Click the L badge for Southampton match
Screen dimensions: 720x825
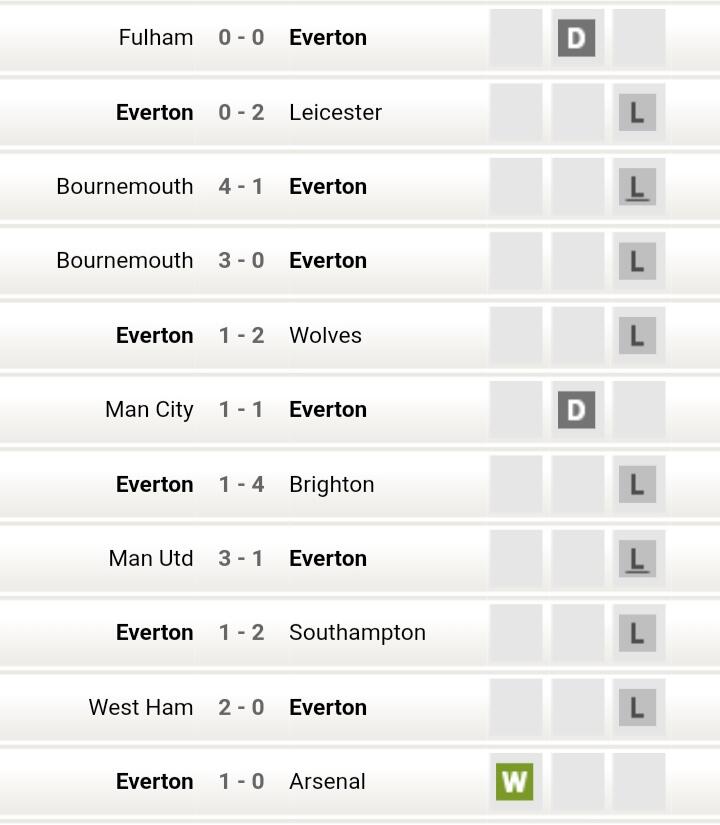pyautogui.click(x=637, y=633)
